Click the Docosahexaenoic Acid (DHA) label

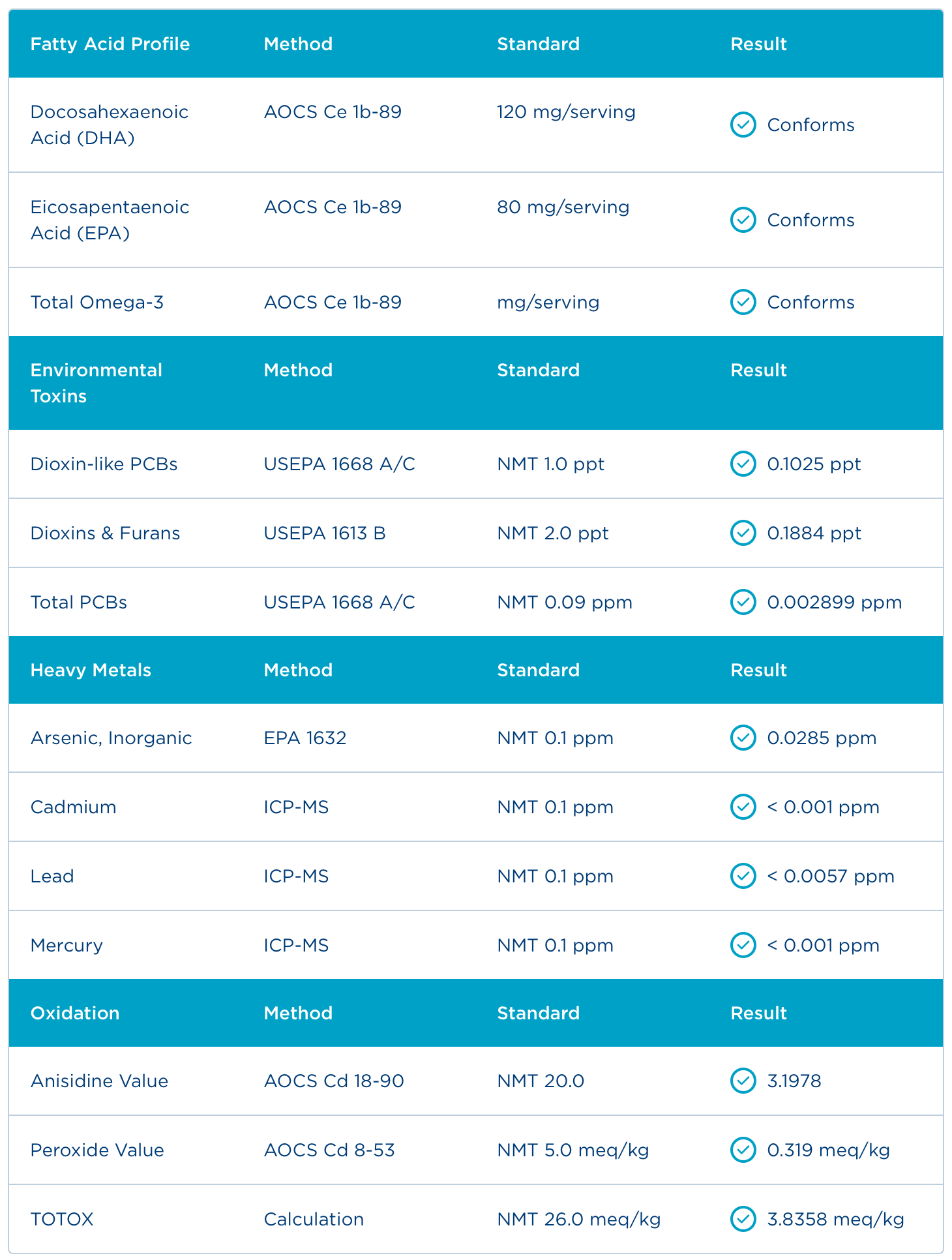pos(109,125)
